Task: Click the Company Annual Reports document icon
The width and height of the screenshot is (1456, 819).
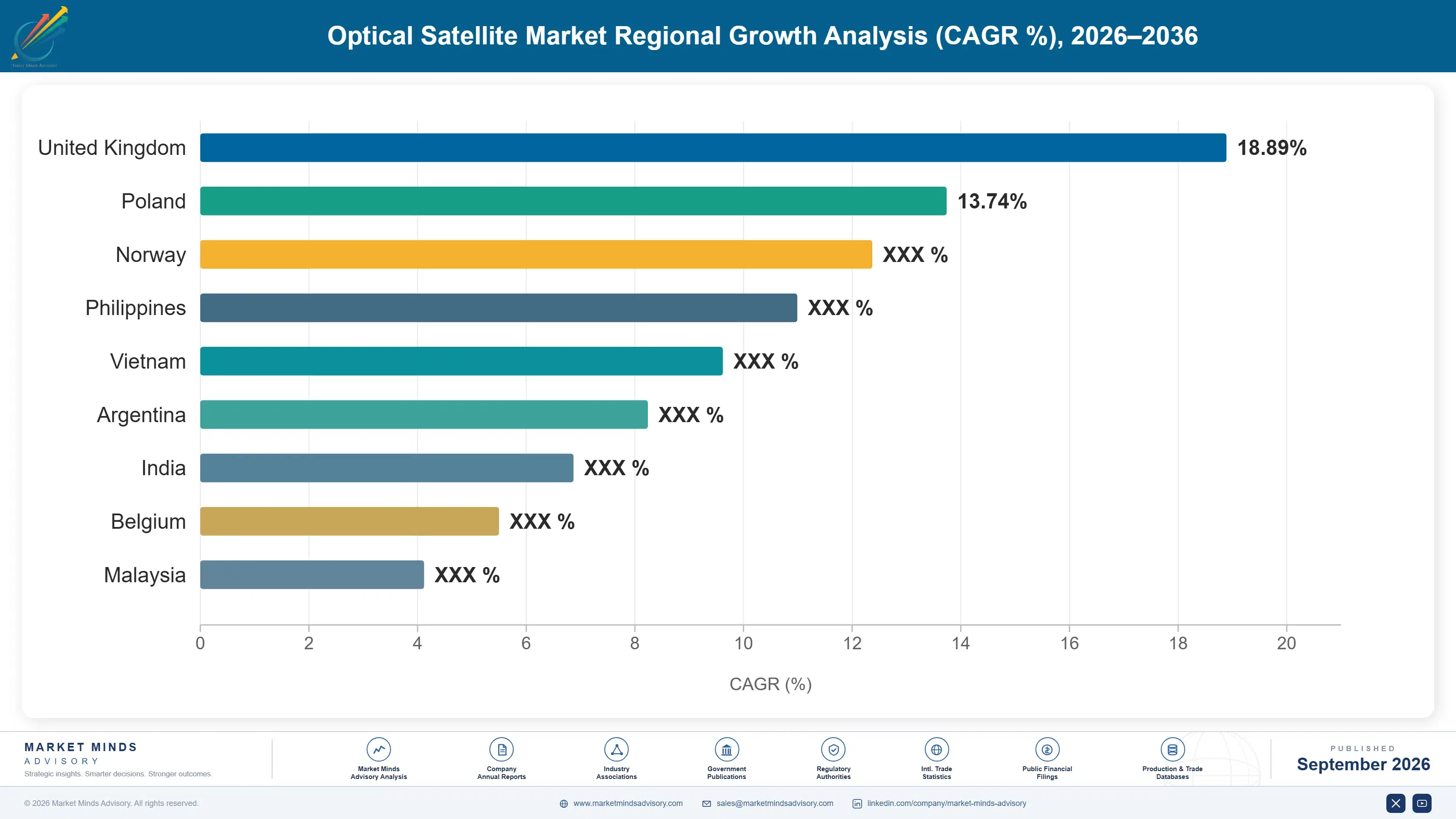Action: pyautogui.click(x=501, y=749)
